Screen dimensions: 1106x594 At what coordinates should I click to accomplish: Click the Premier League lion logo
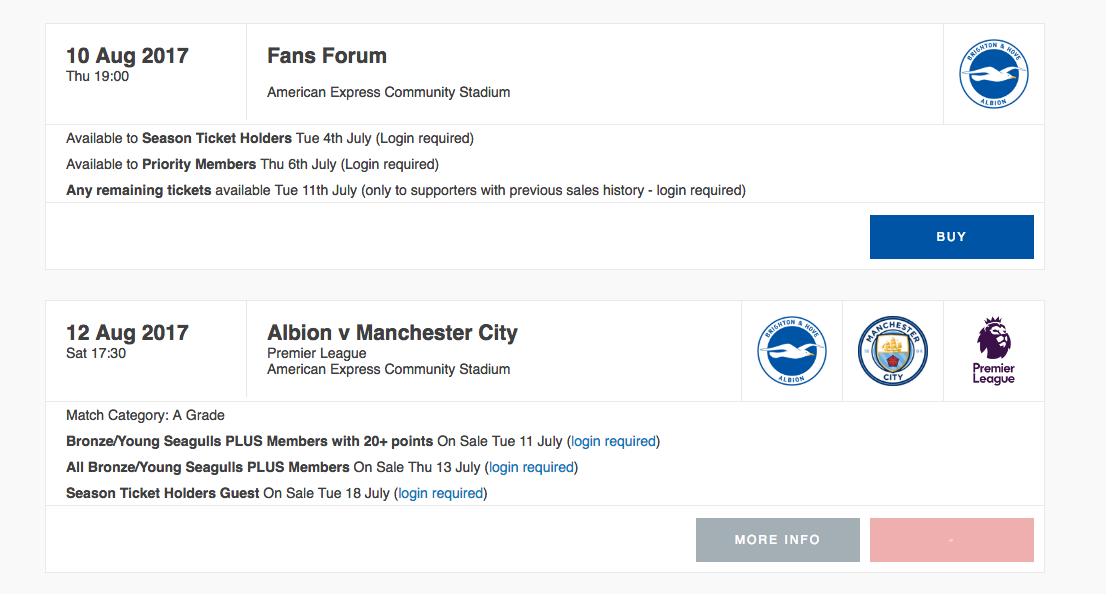(993, 351)
